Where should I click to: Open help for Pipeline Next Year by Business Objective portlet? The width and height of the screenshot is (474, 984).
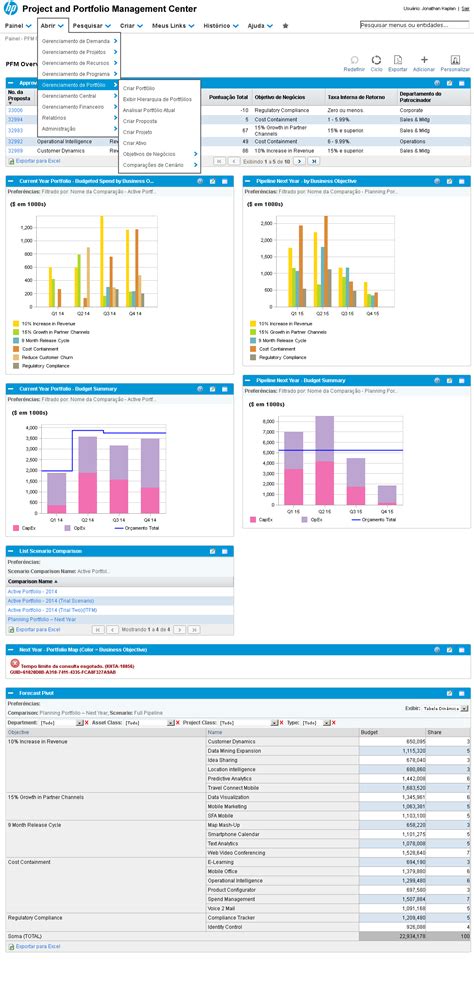pos(437,181)
